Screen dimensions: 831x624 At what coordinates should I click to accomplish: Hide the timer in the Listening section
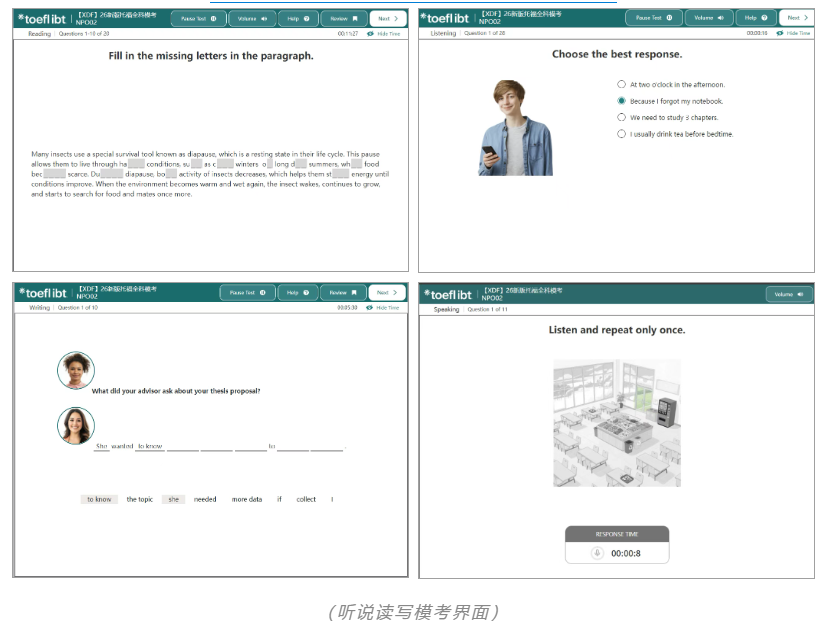(793, 33)
